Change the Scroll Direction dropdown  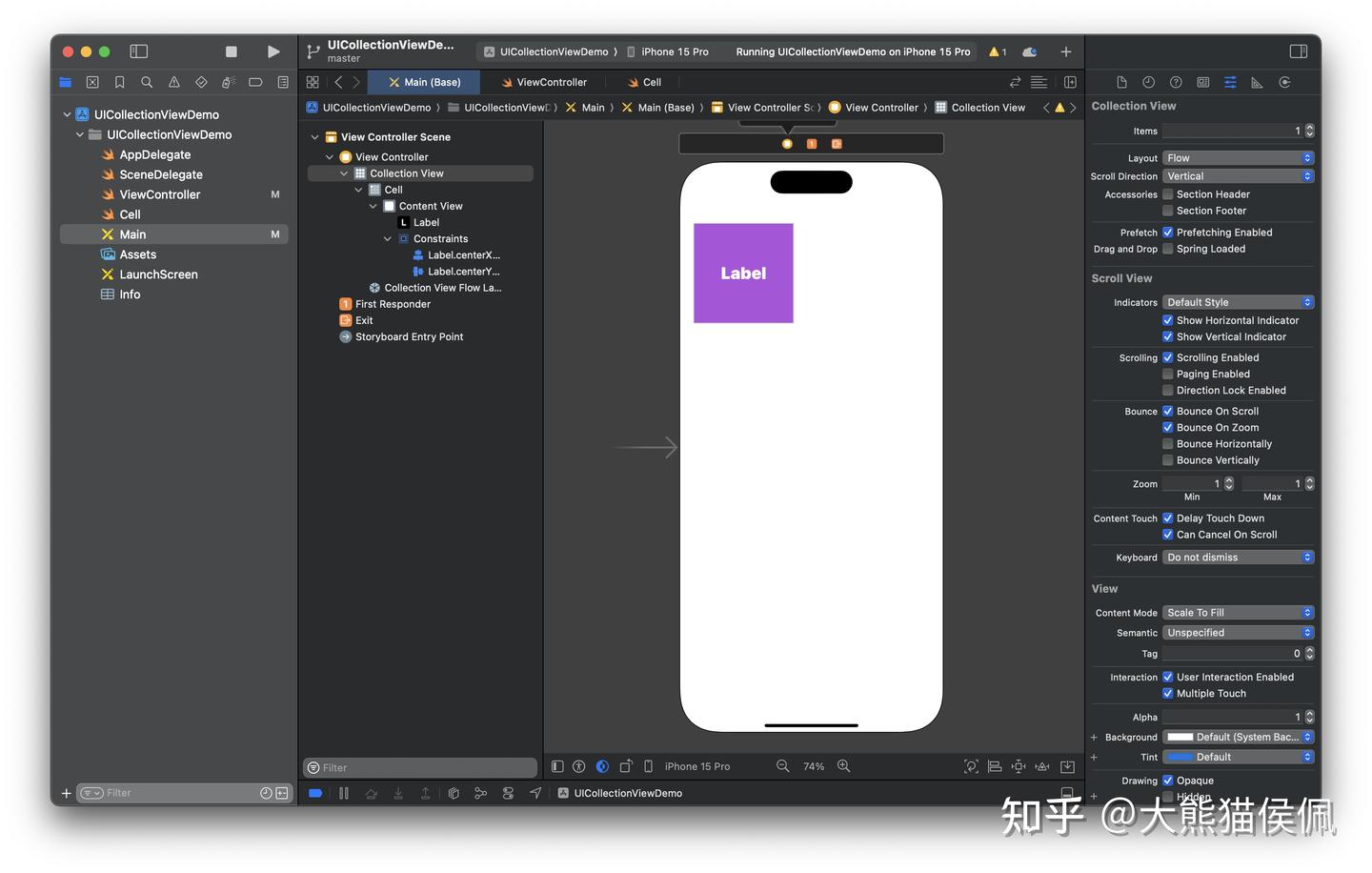pyautogui.click(x=1237, y=175)
